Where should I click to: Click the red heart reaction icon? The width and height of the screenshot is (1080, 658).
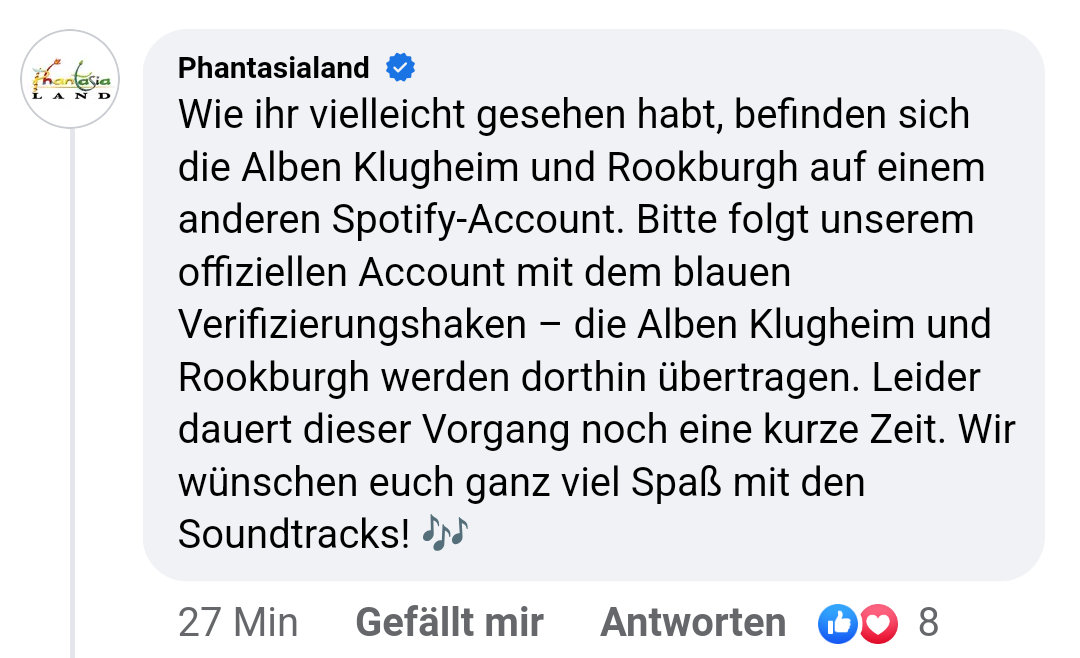(x=878, y=624)
